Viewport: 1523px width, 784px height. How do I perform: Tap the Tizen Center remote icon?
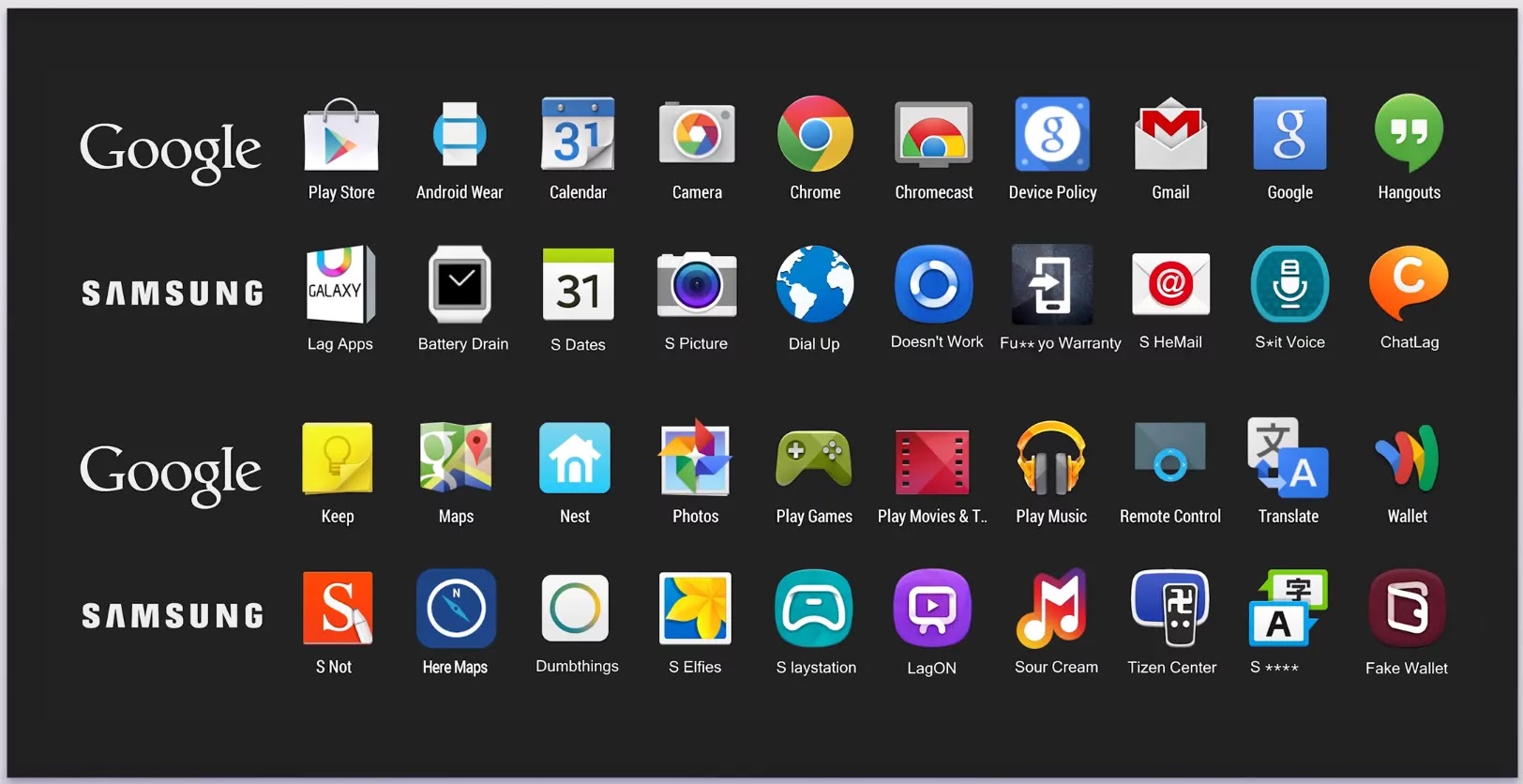(1170, 608)
